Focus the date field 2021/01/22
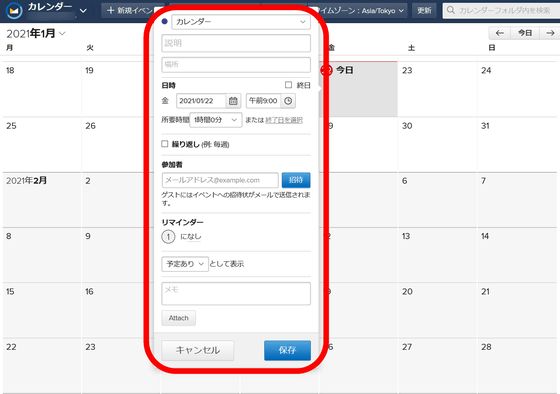 [201, 101]
